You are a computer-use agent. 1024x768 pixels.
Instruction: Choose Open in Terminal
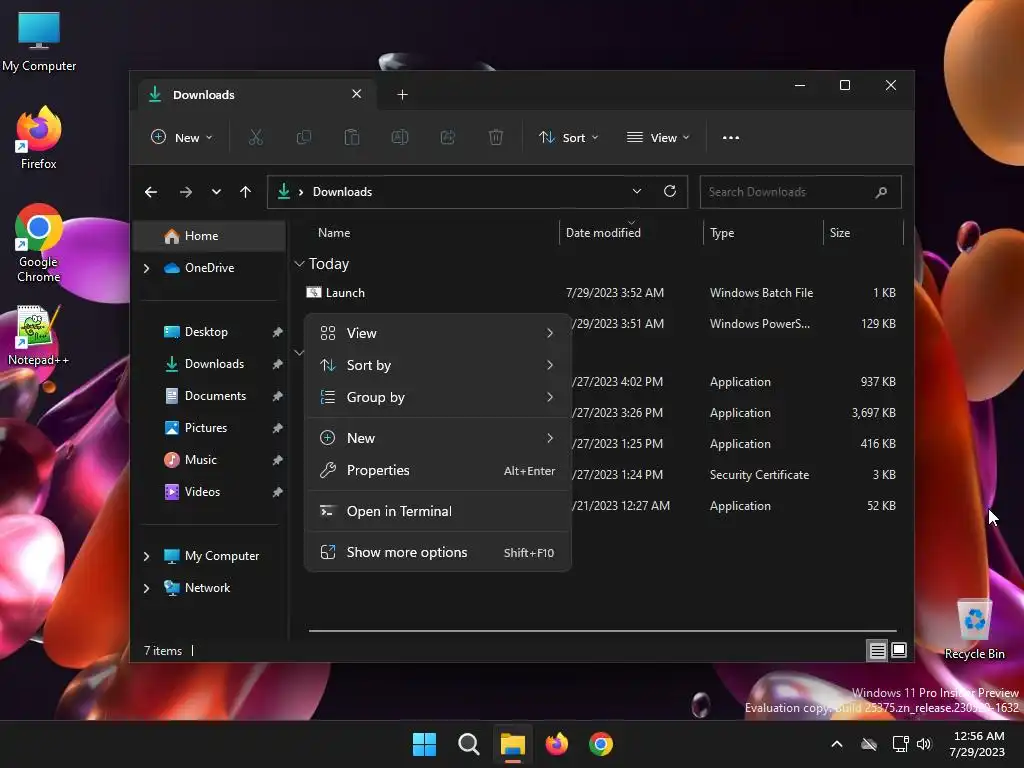(438, 511)
